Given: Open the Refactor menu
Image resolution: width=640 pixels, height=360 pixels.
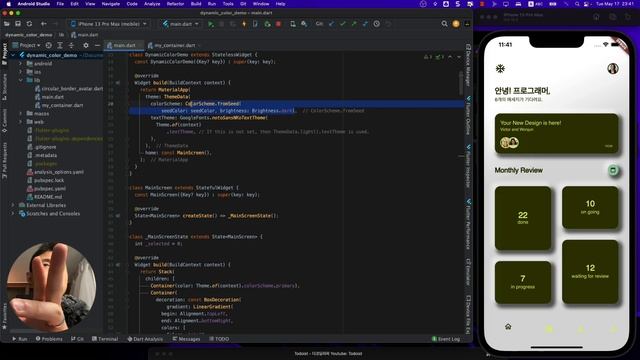Looking at the screenshot, I should click(176, 4).
